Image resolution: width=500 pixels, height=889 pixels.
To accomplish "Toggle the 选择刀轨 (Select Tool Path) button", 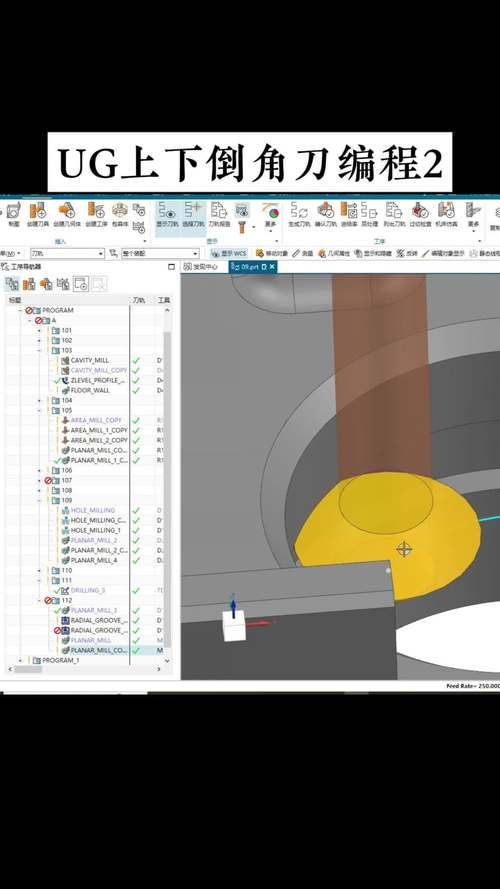I will tap(193, 215).
